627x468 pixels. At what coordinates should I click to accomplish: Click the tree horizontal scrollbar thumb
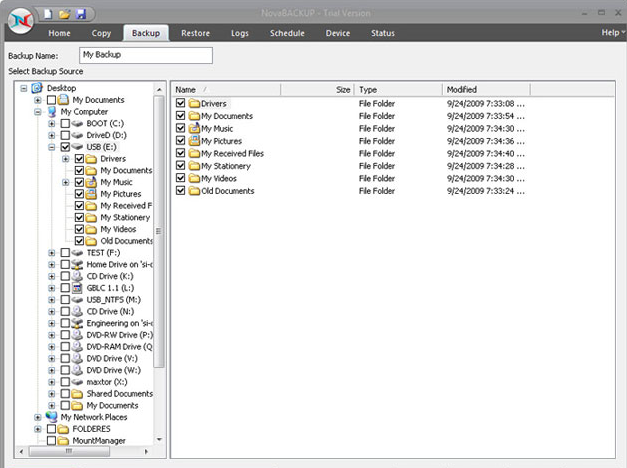69,451
